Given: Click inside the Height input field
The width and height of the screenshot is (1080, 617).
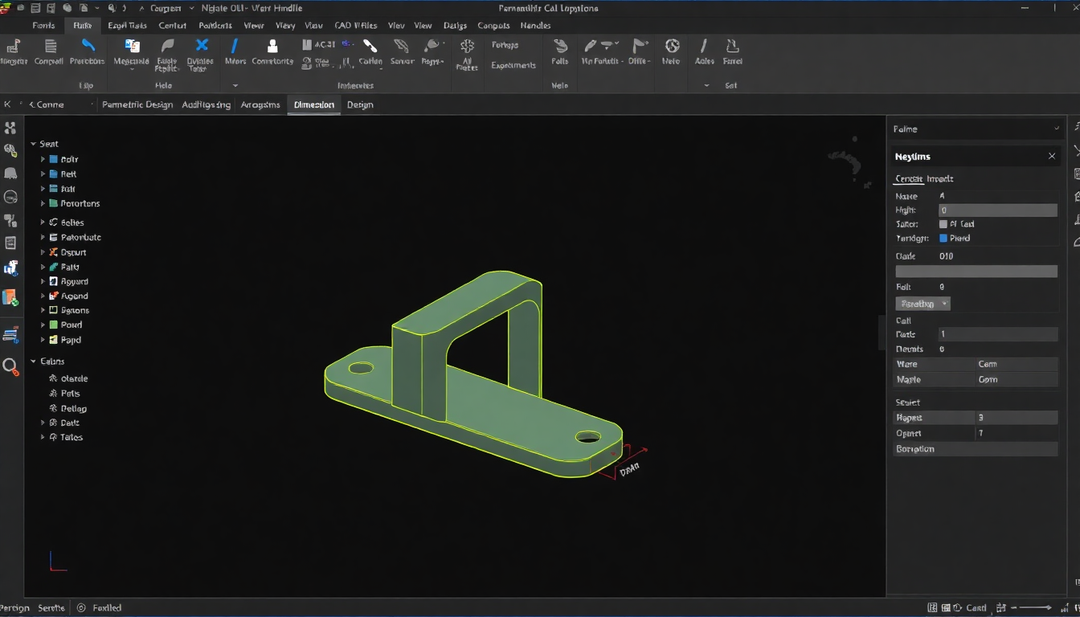Looking at the screenshot, I should [x=997, y=209].
